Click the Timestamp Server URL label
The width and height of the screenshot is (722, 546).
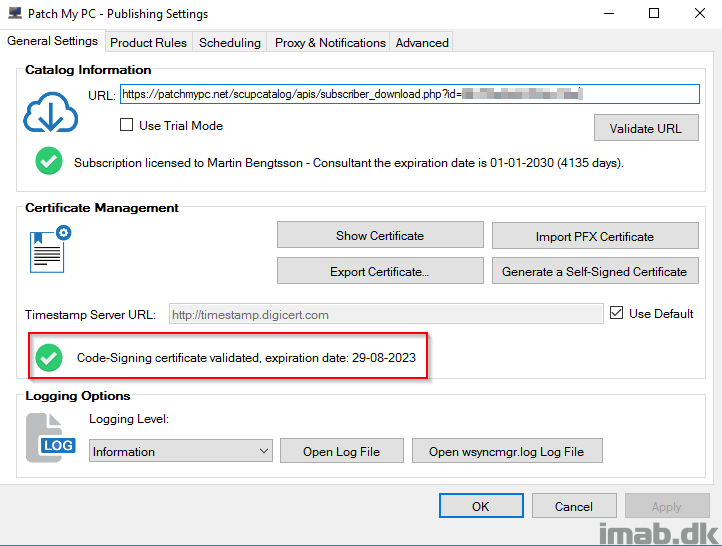[x=90, y=314]
